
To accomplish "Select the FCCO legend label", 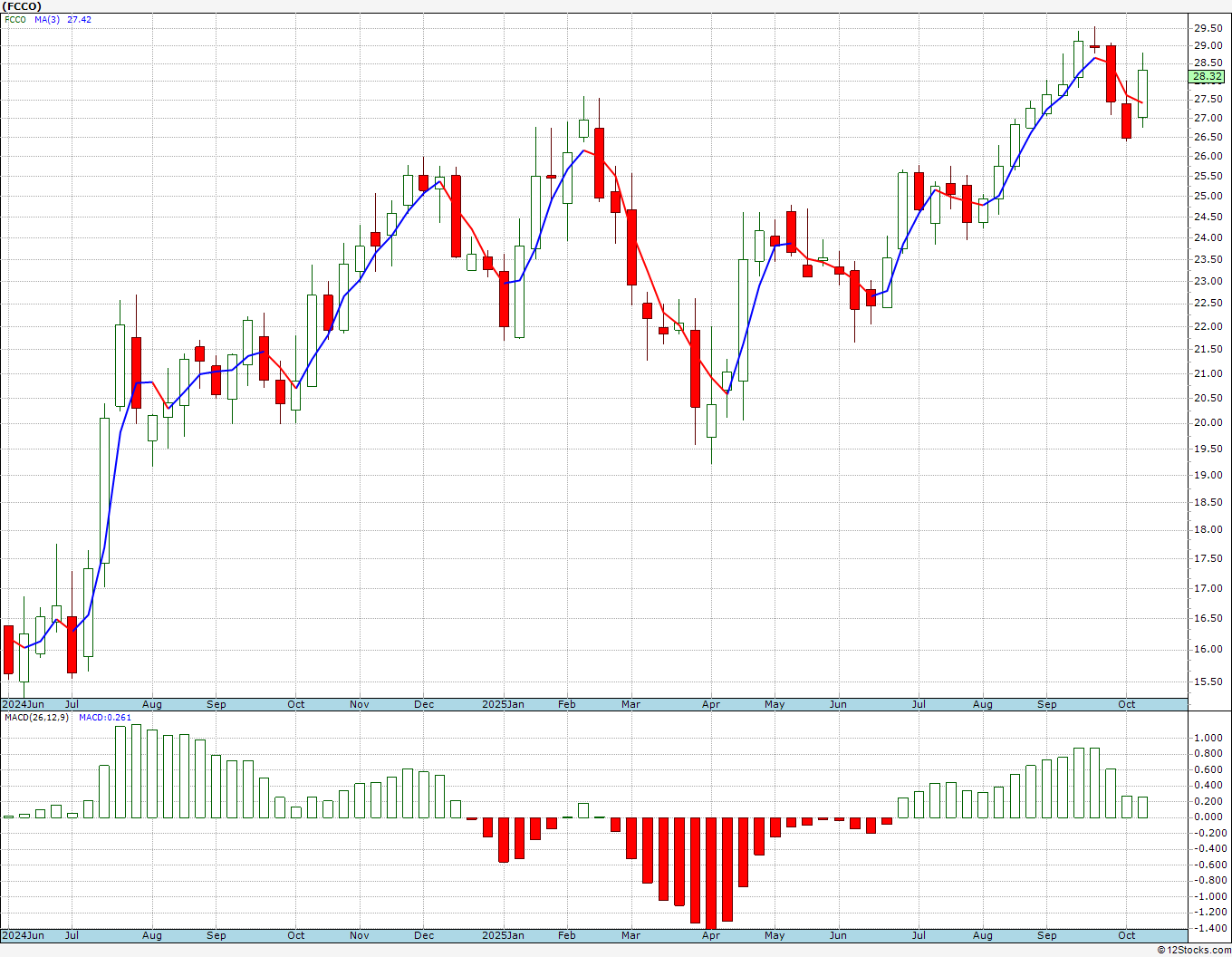I will click(15, 19).
